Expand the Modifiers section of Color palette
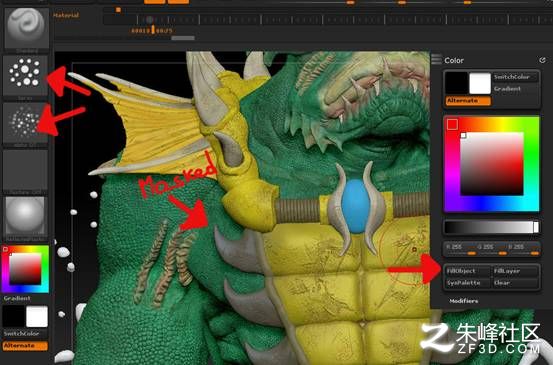Viewport: 553px width, 365px height. [464, 301]
